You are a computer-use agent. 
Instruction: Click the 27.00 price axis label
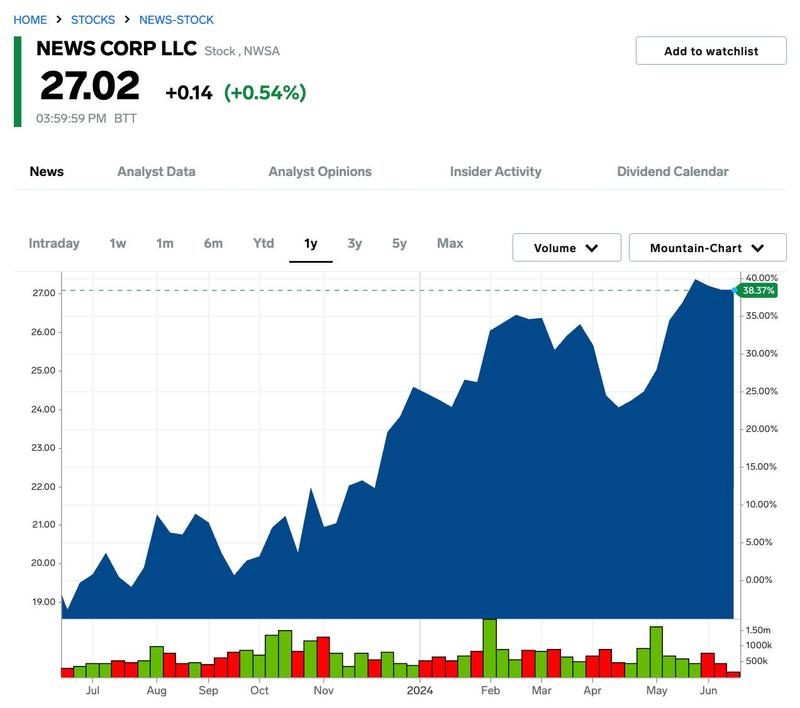[44, 293]
